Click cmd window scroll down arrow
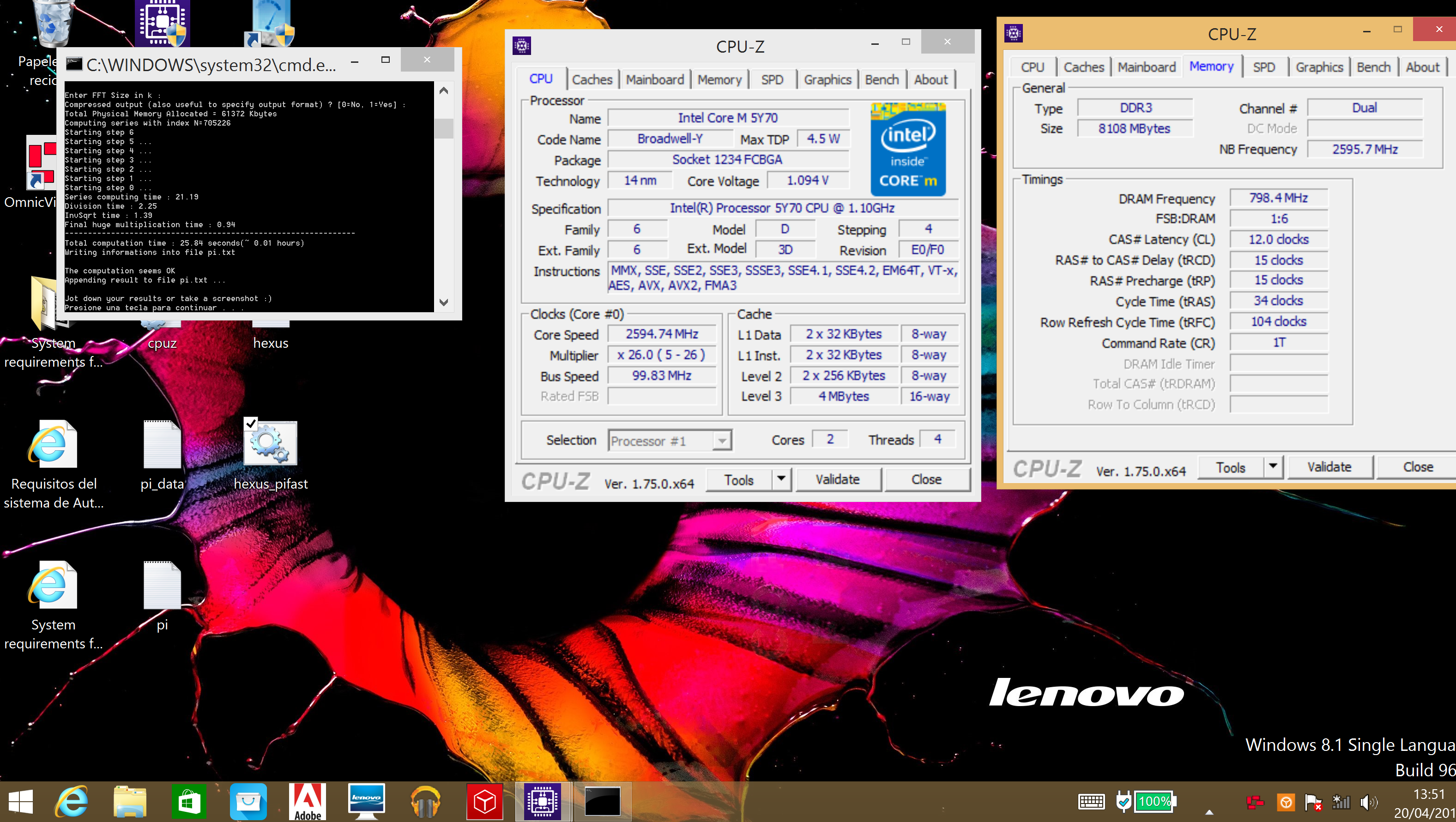Image resolution: width=1456 pixels, height=822 pixels. coord(444,302)
